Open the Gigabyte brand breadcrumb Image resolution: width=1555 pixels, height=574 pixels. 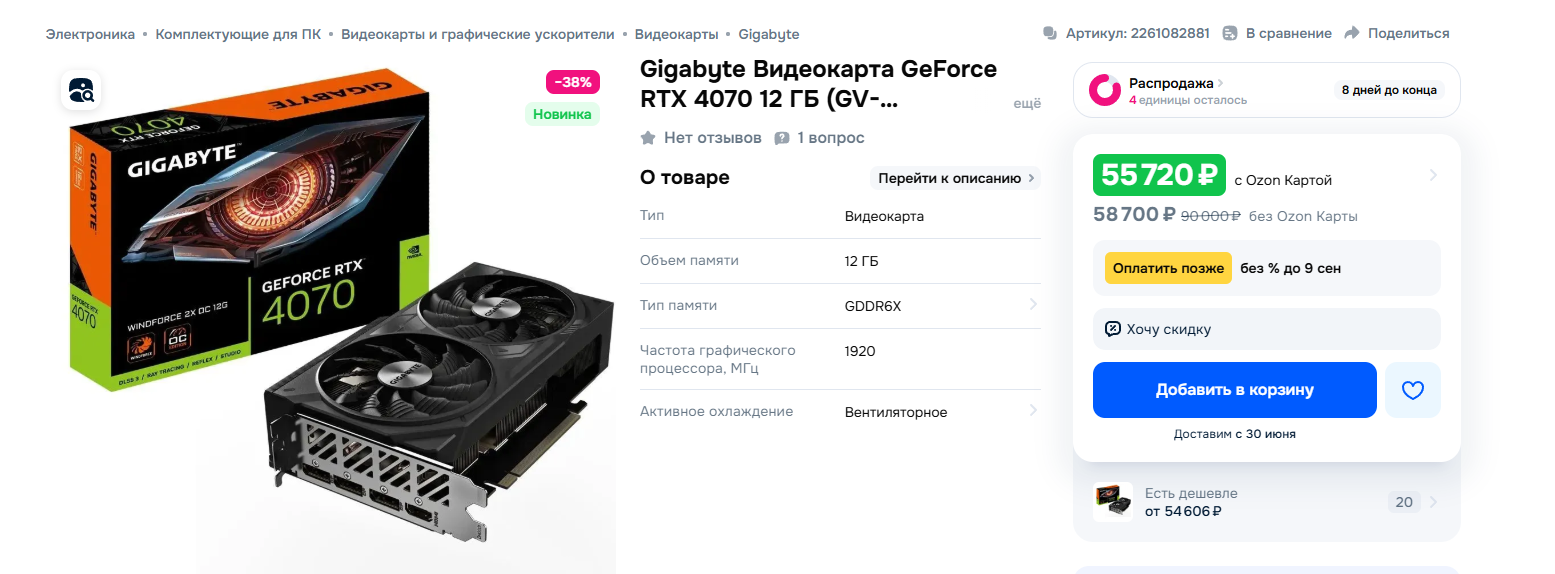[768, 34]
